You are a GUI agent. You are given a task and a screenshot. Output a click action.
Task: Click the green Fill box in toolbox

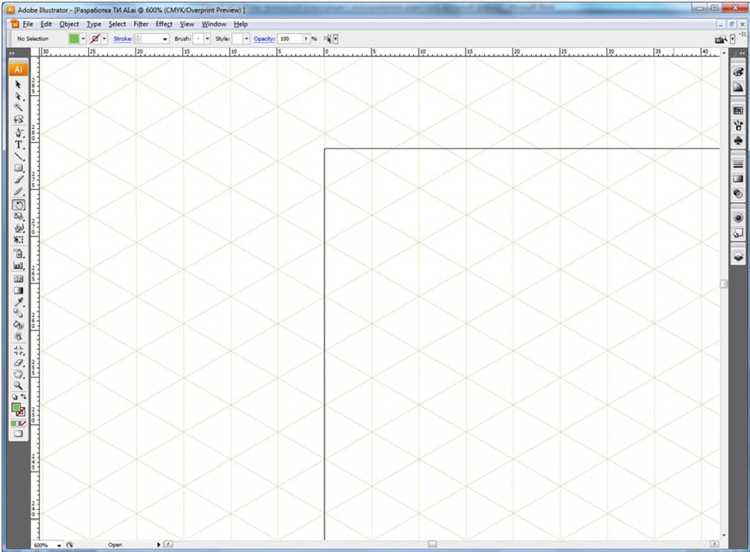pyautogui.click(x=16, y=408)
